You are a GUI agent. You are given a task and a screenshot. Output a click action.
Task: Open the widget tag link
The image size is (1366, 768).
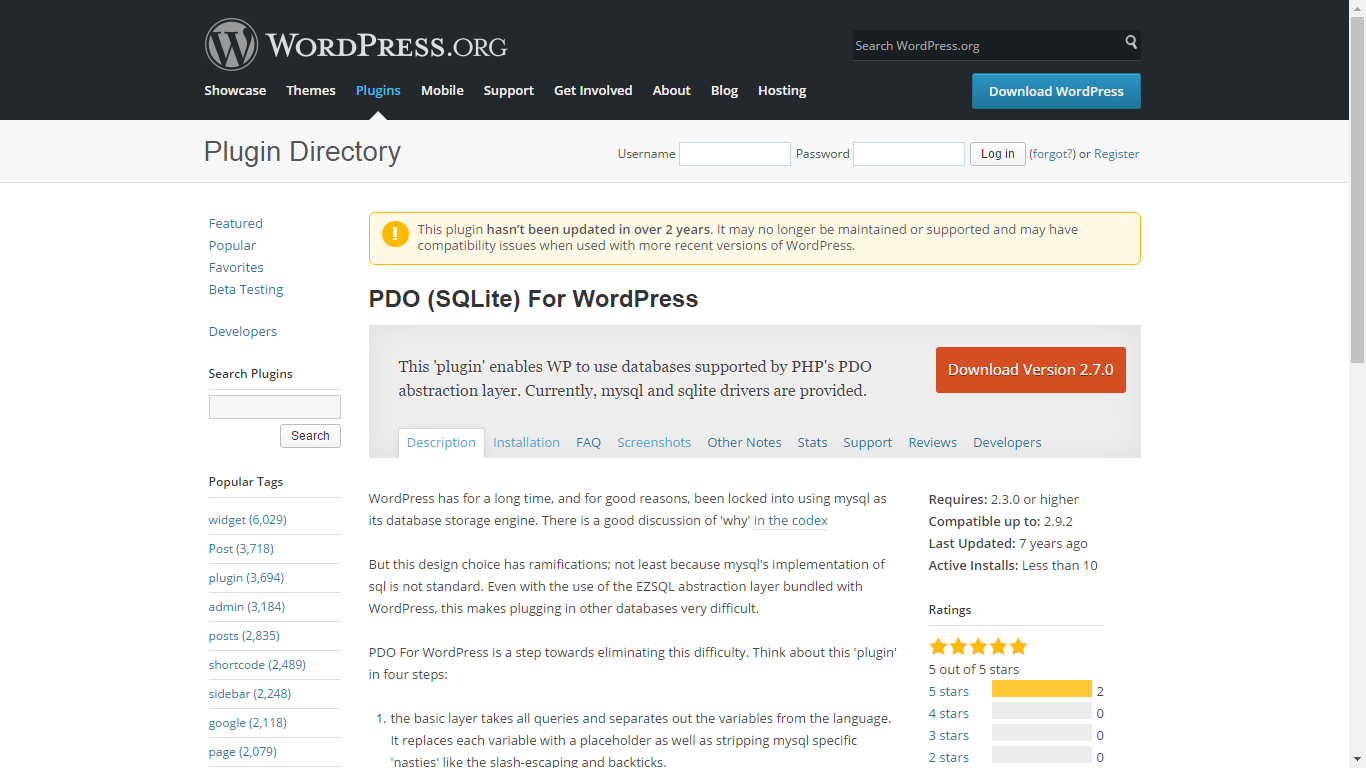tap(248, 520)
